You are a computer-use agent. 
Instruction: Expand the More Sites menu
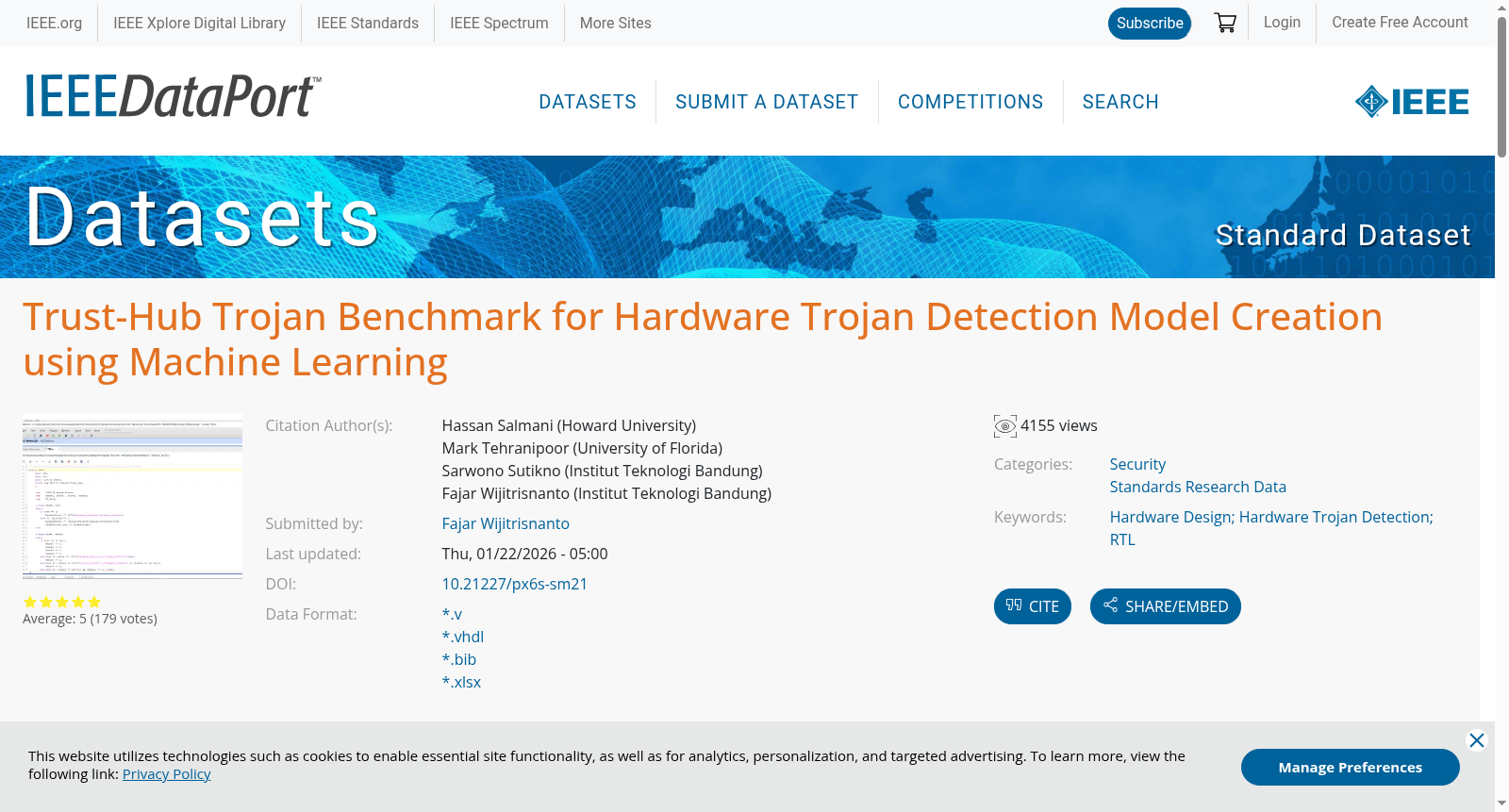click(x=616, y=23)
